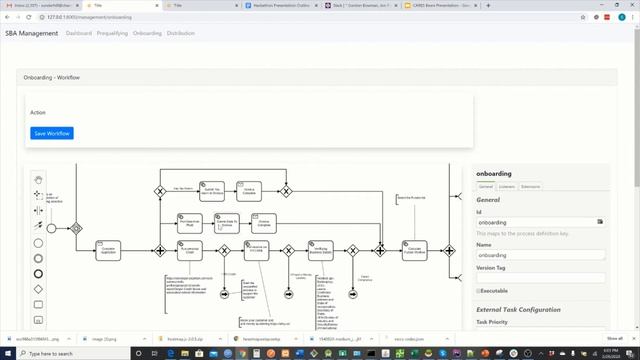Select the first task in the middle branch

click(x=190, y=223)
